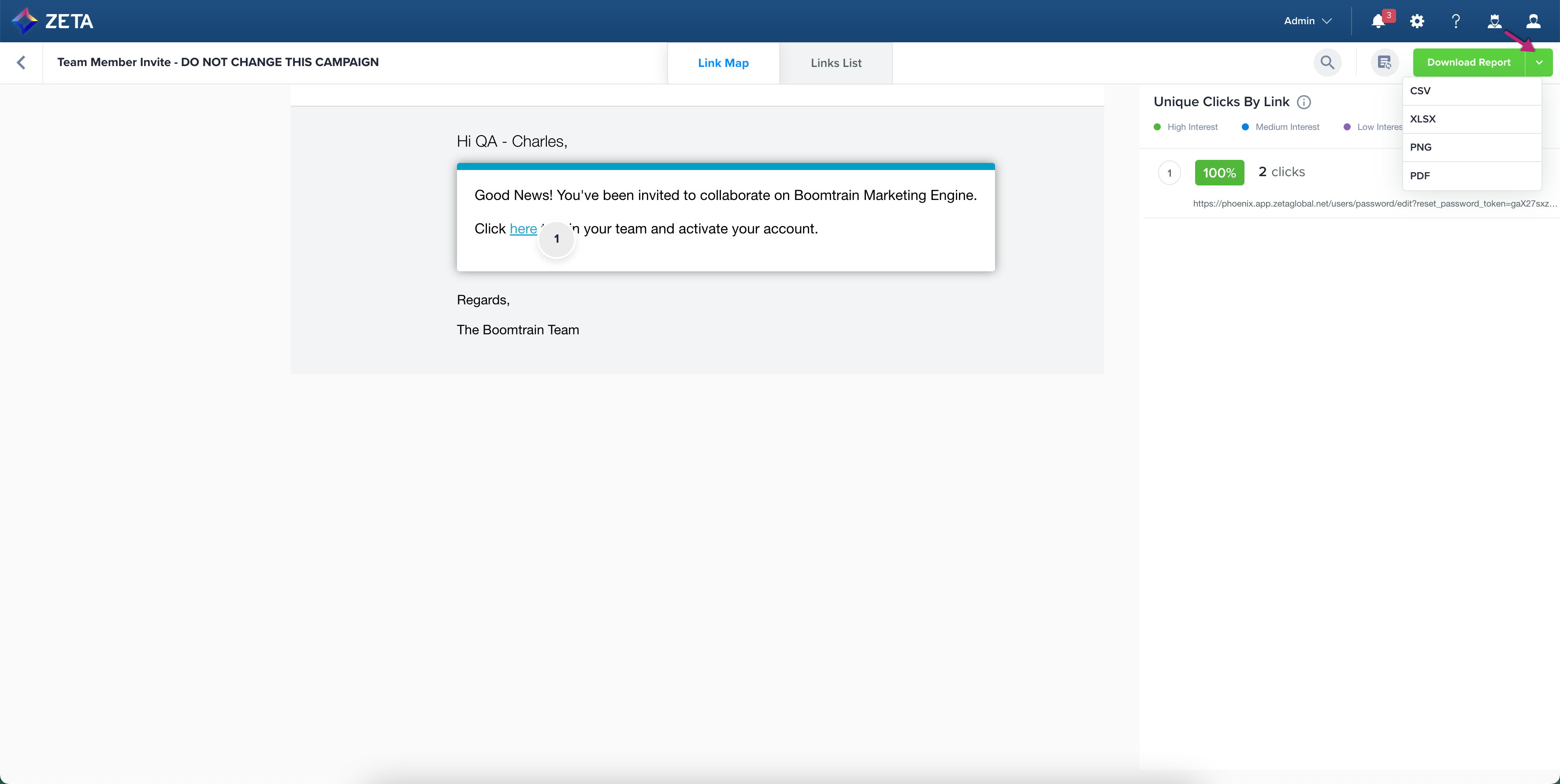The image size is (1560, 784).
Task: Click the "here" link in email
Action: click(x=523, y=229)
